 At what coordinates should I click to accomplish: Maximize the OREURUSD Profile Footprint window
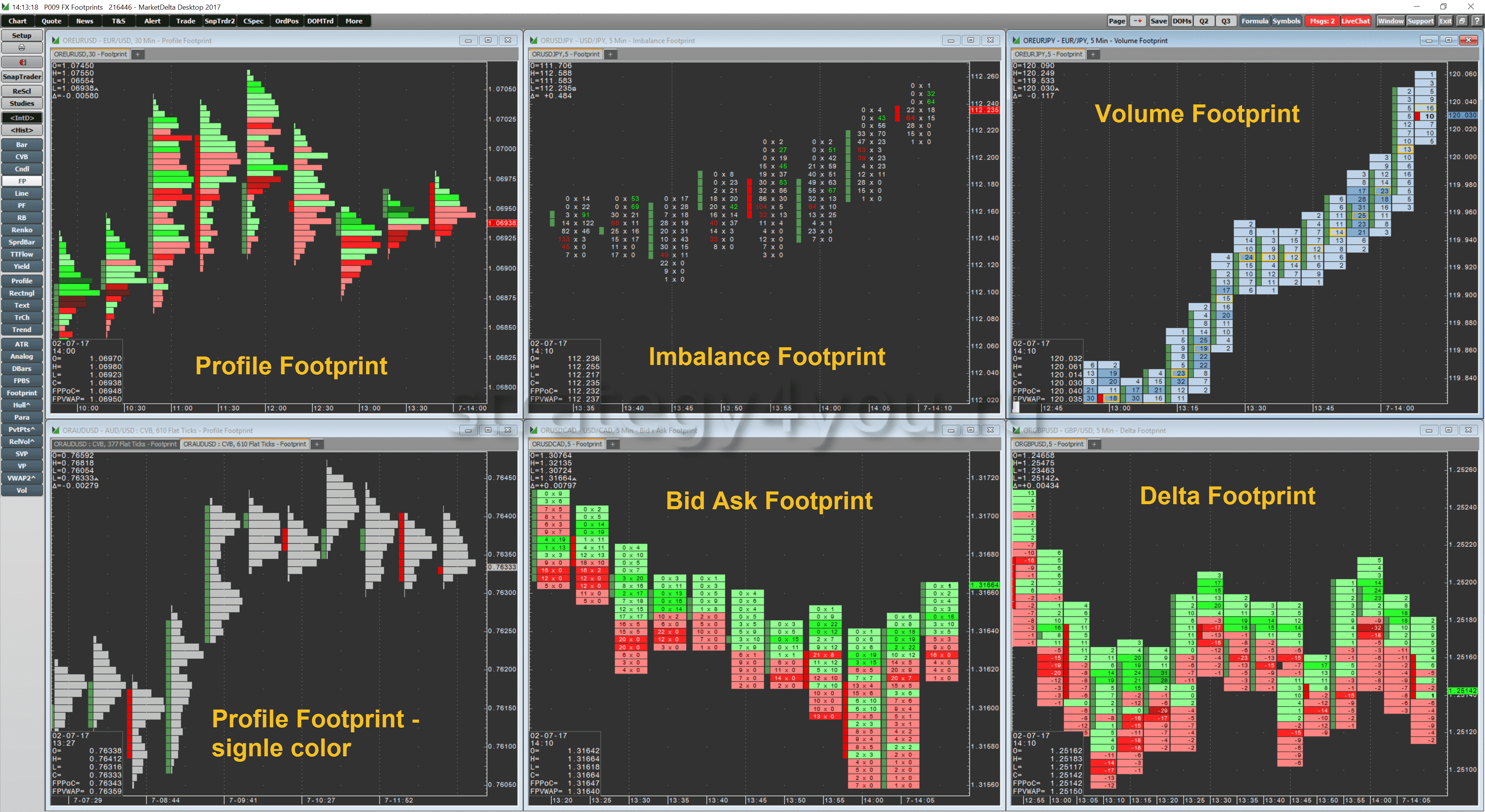tap(488, 40)
